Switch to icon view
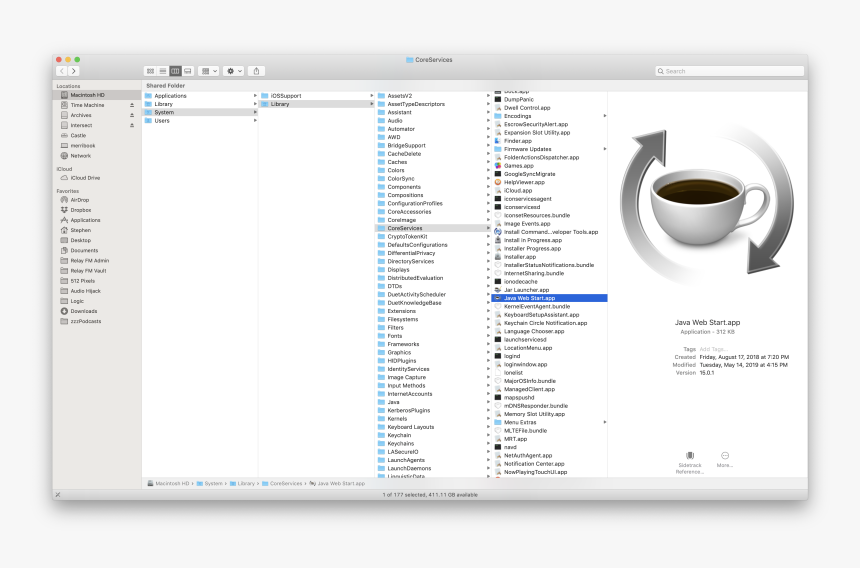 [x=150, y=71]
